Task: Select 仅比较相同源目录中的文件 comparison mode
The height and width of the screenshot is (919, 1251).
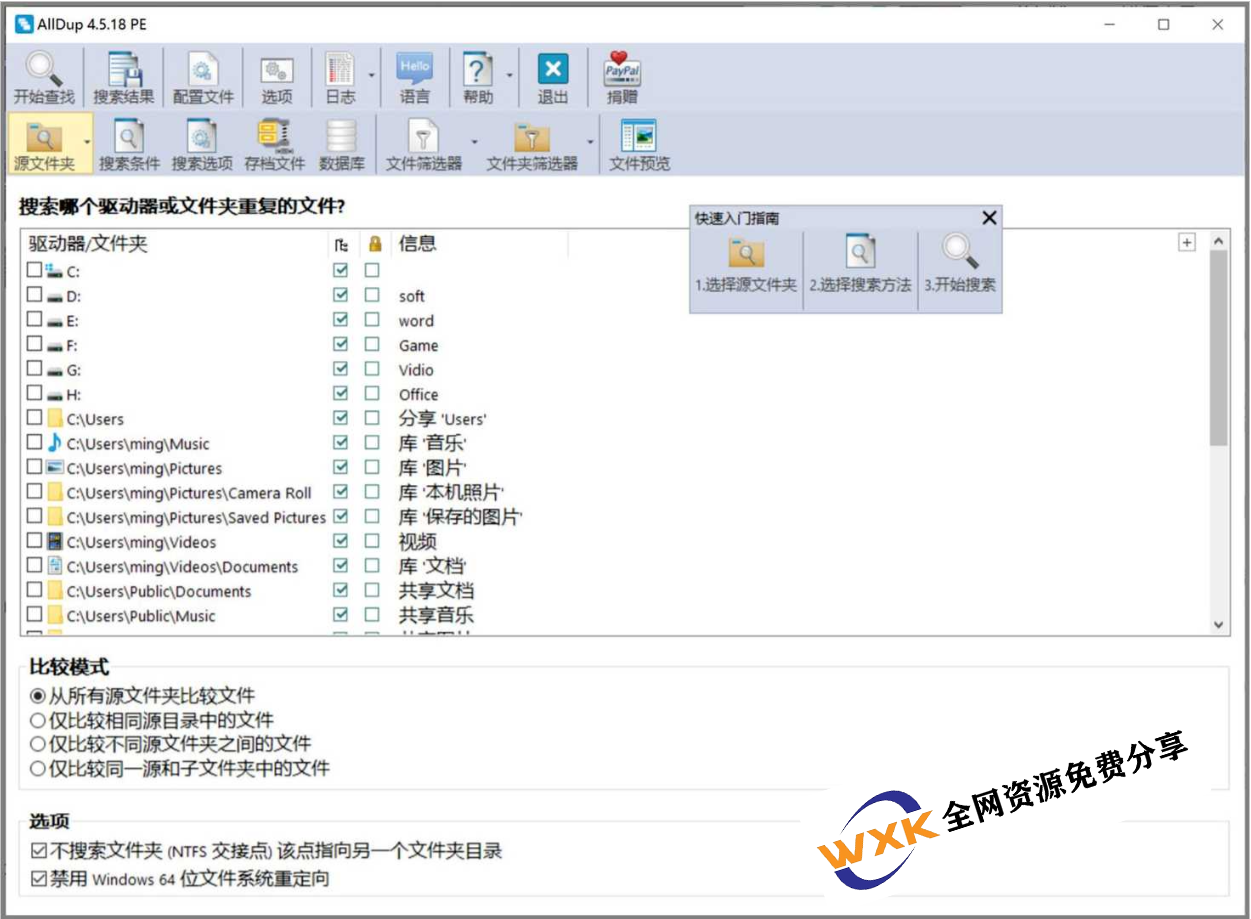Action: [151, 720]
